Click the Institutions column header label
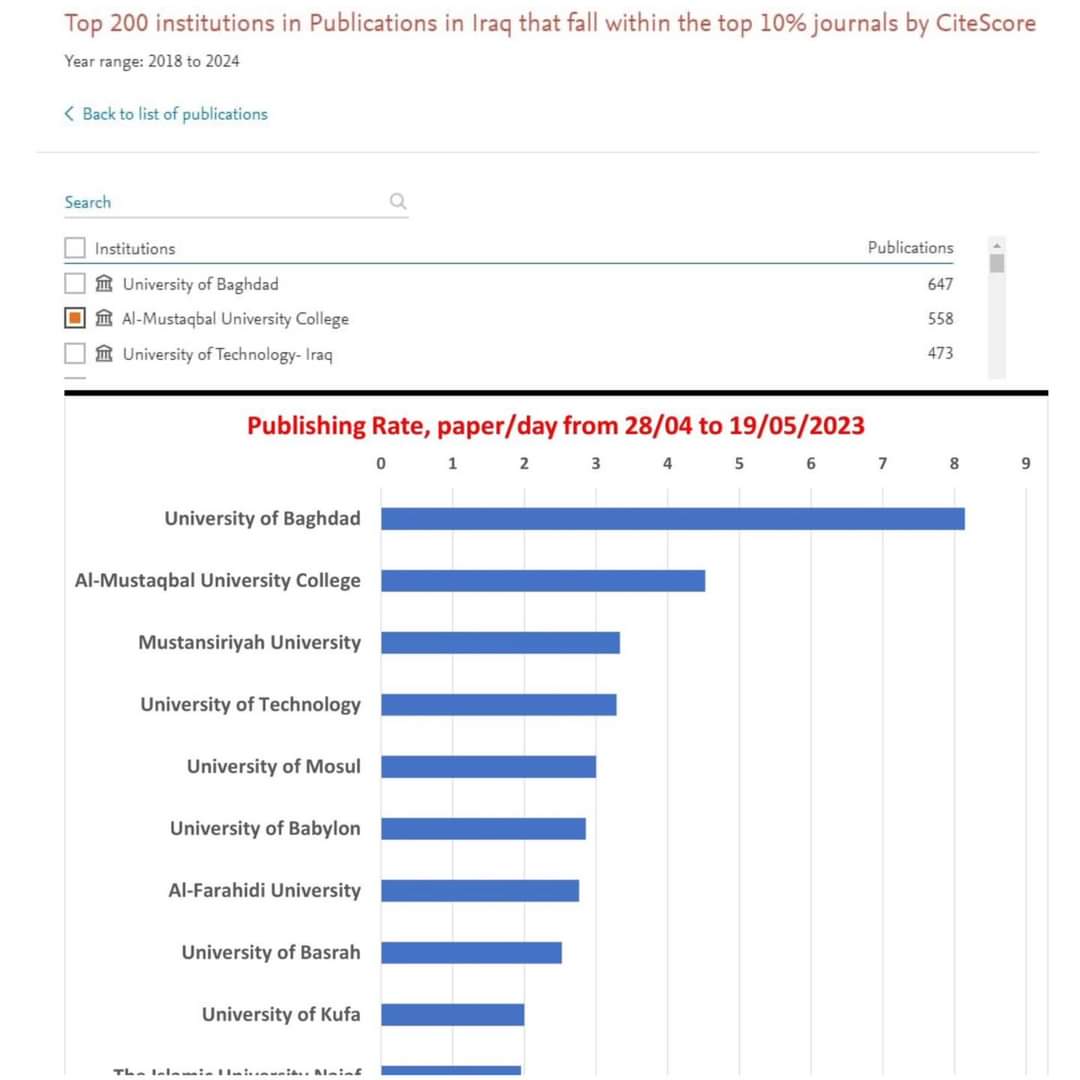The image size is (1080, 1080). (x=135, y=249)
